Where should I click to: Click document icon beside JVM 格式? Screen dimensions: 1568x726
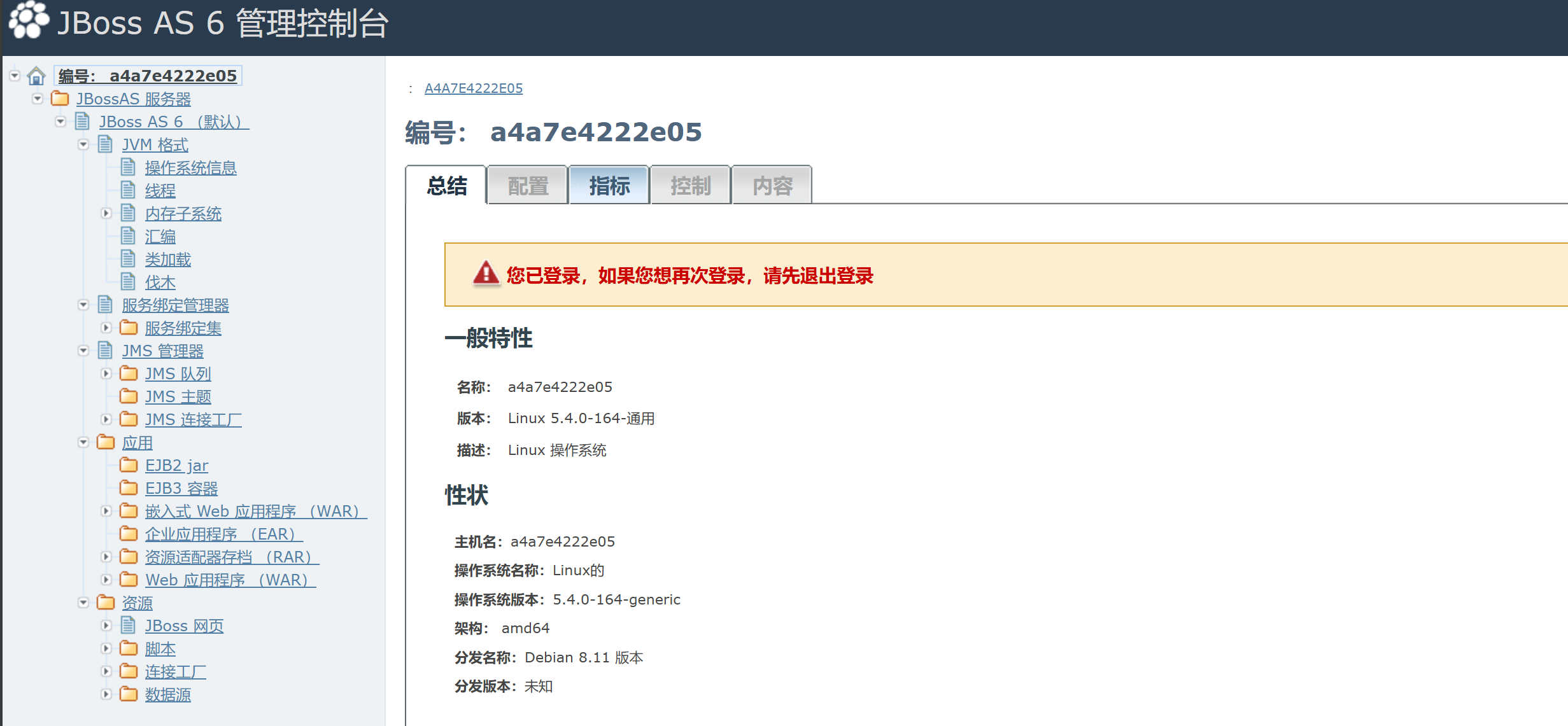[105, 144]
